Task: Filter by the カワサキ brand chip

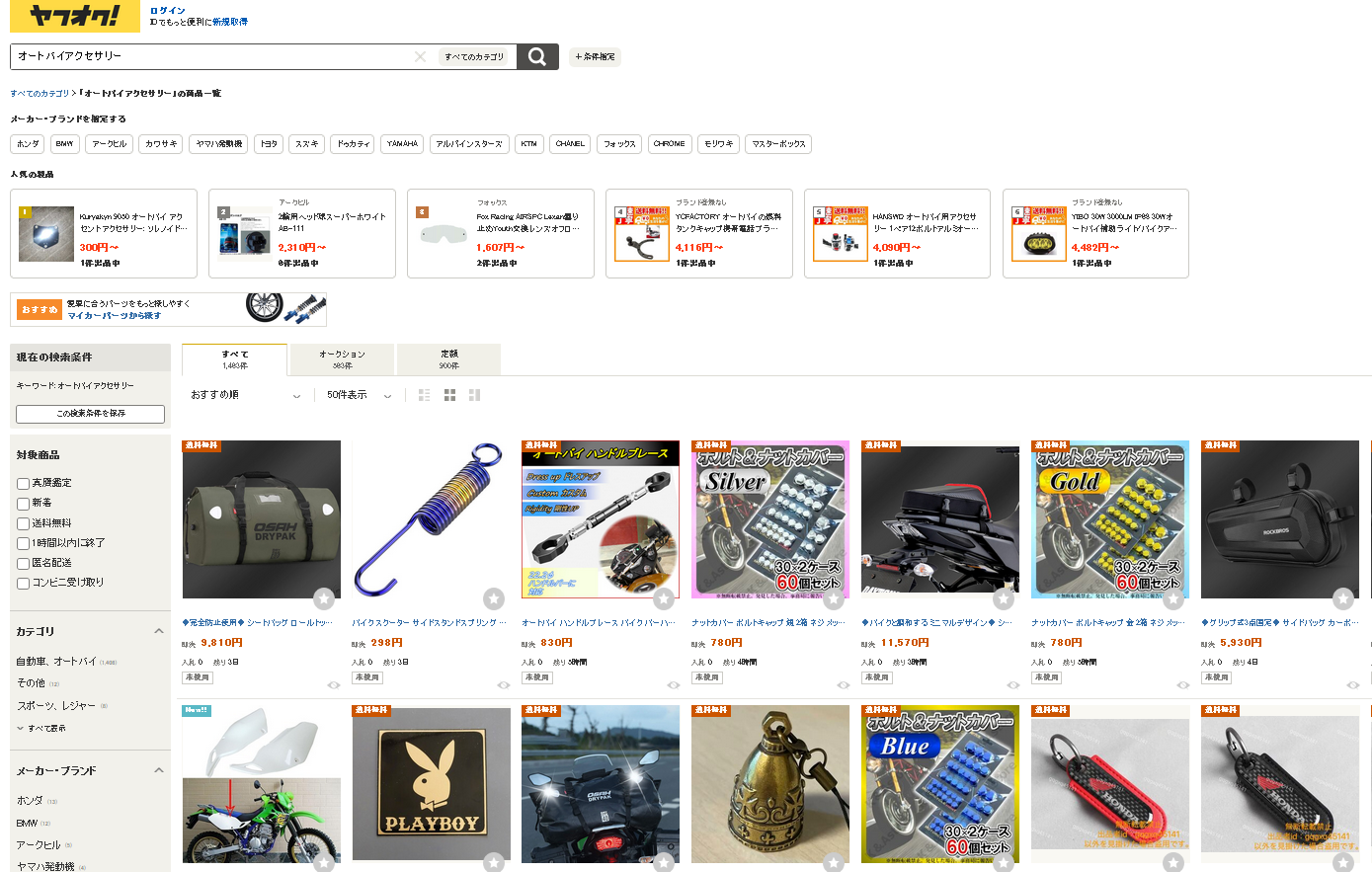Action: click(x=161, y=144)
